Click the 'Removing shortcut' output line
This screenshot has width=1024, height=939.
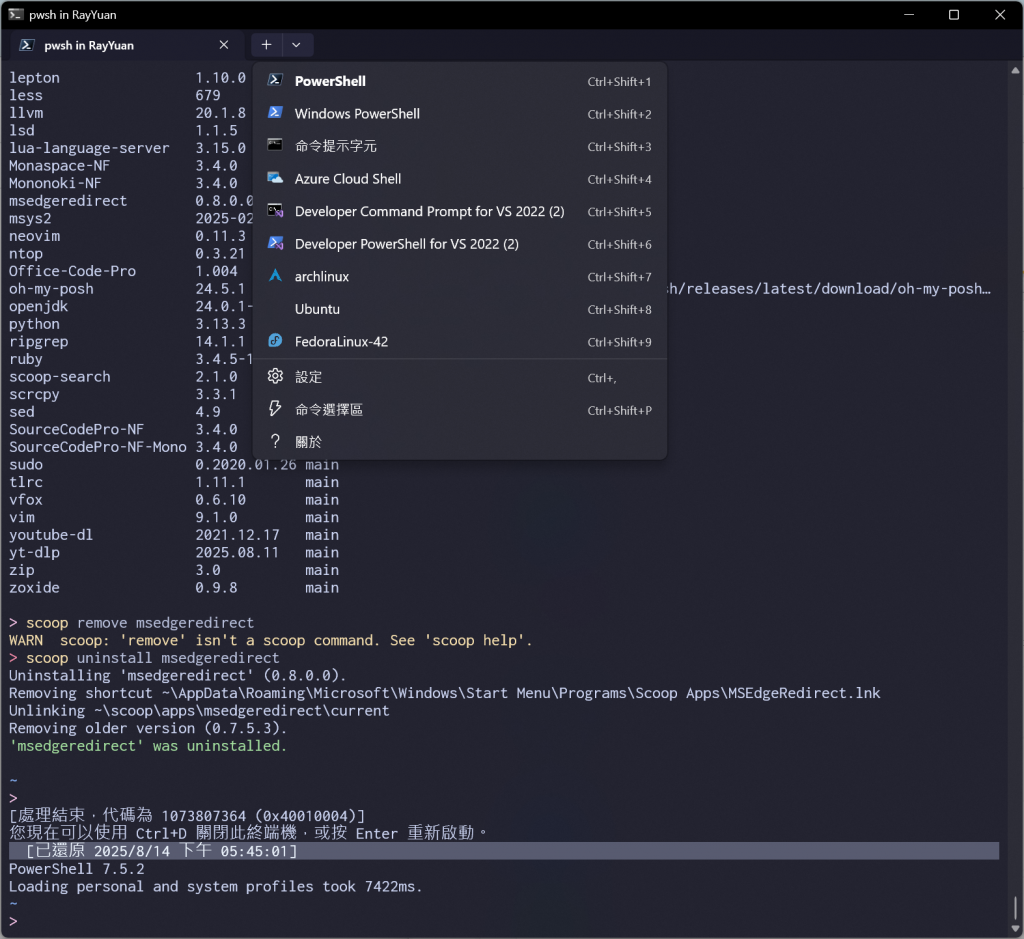[445, 693]
